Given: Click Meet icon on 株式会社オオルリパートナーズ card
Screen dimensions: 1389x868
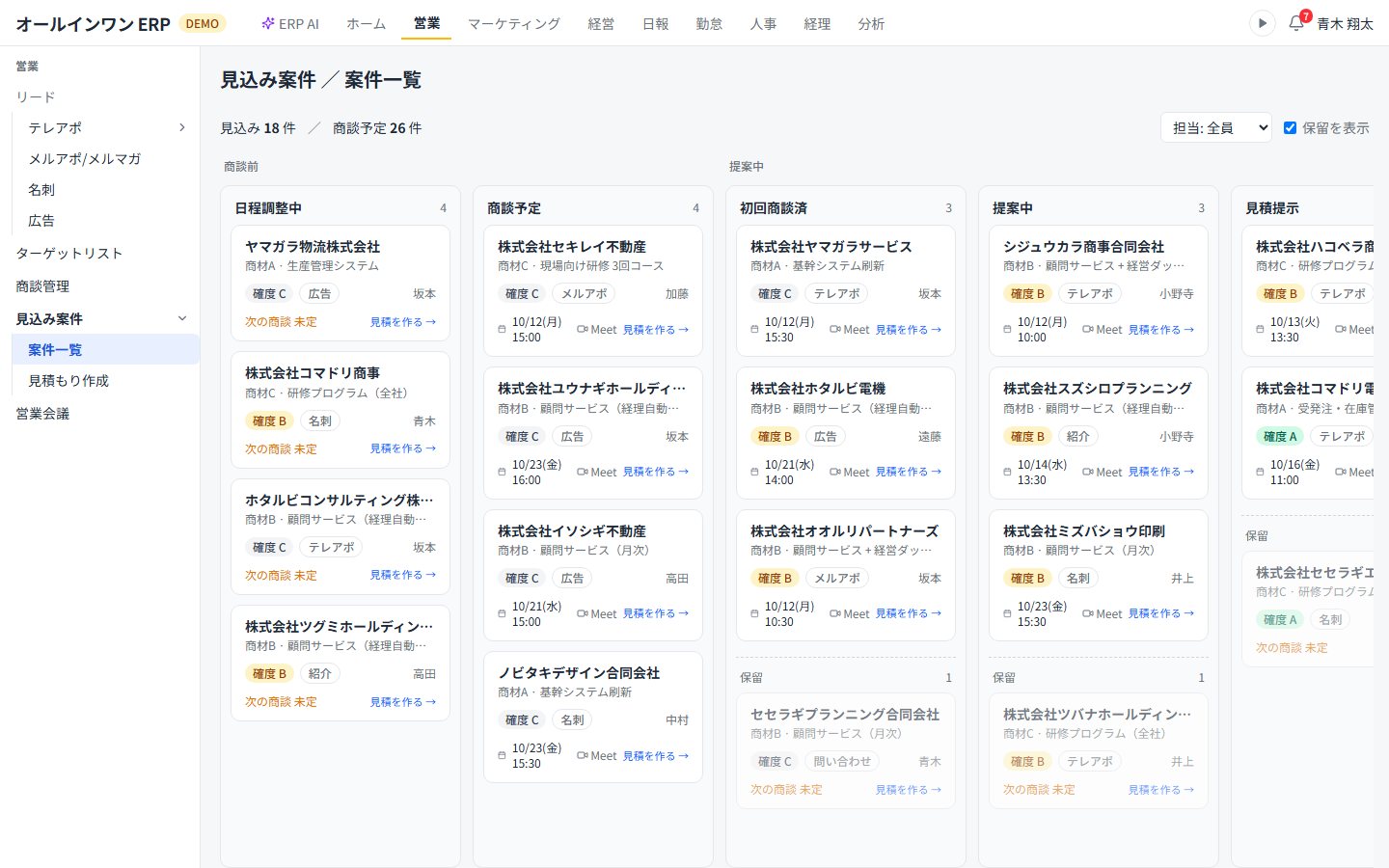Looking at the screenshot, I should click(835, 613).
